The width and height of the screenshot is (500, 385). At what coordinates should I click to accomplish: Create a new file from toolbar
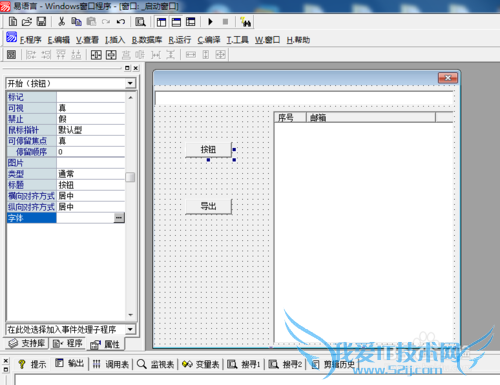[13, 22]
